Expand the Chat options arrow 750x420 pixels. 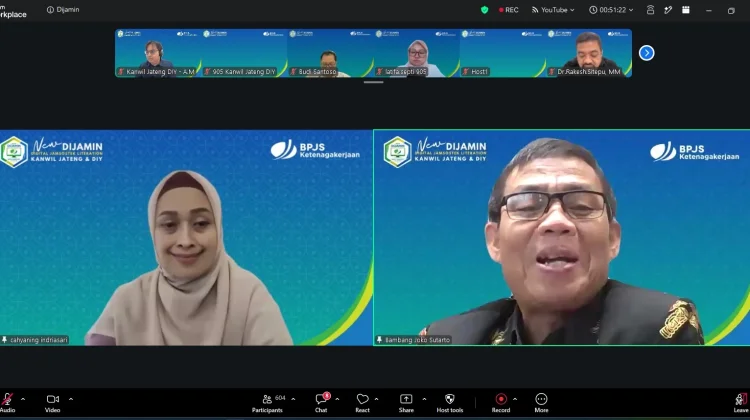coord(337,399)
